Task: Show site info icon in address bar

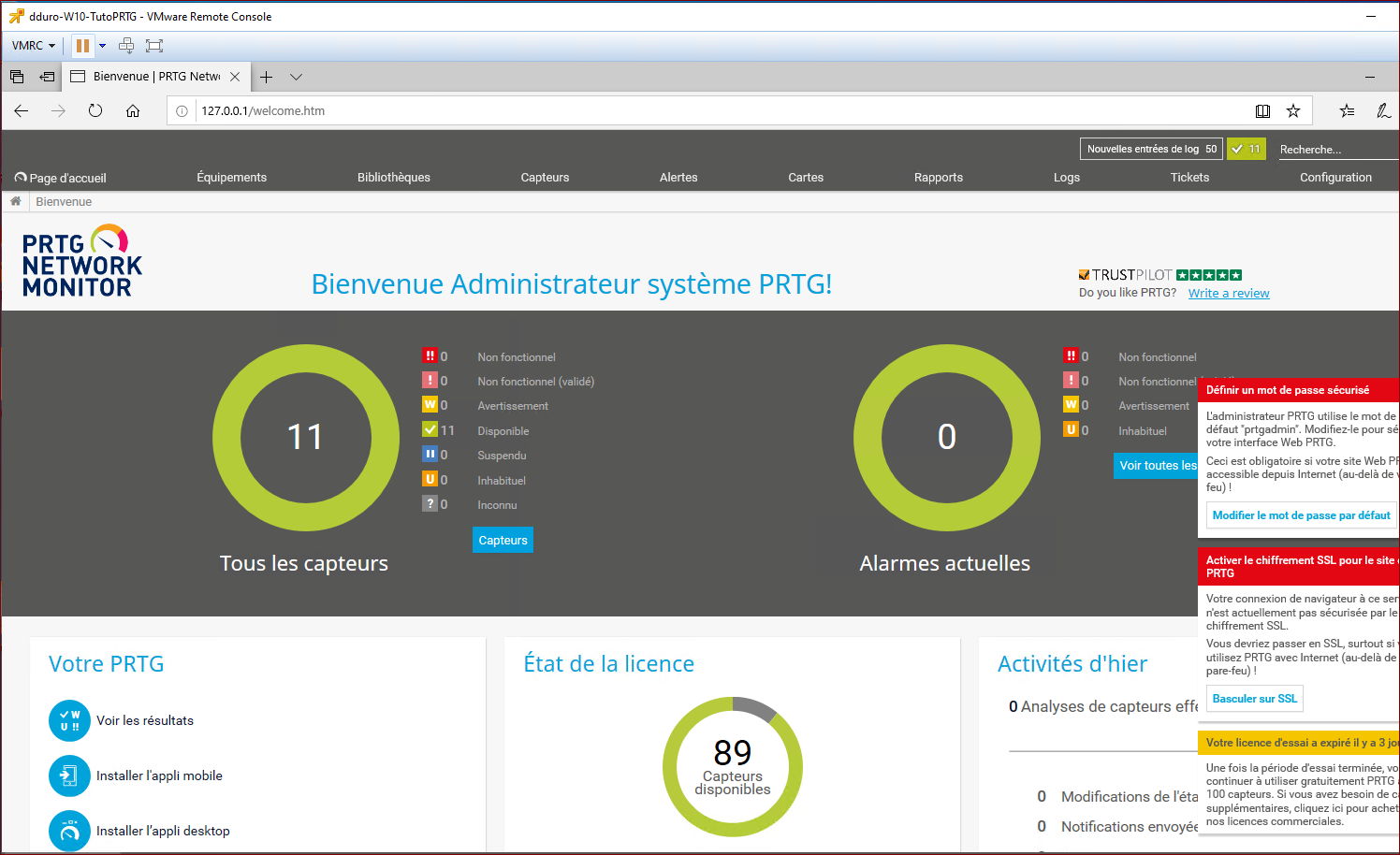Action: coord(182,110)
